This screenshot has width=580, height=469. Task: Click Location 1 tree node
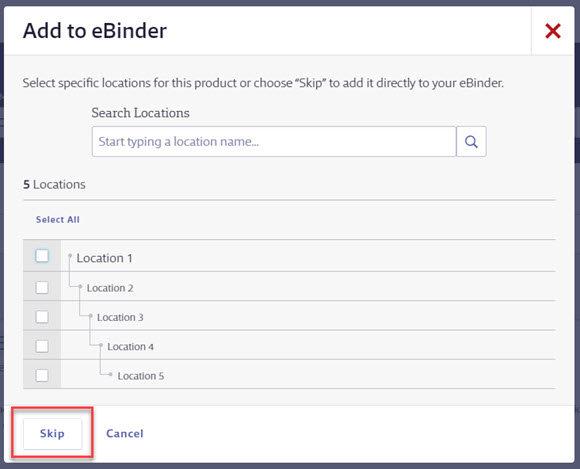pyautogui.click(x=104, y=258)
